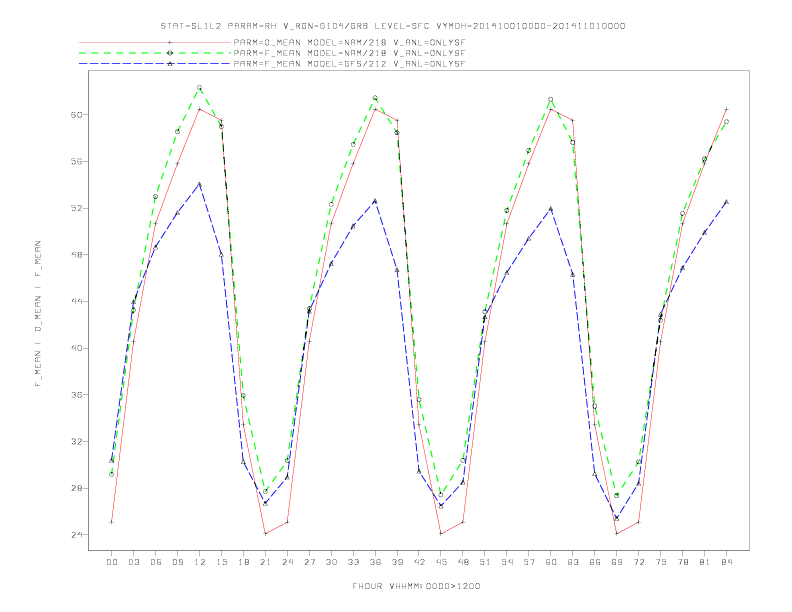Click the x-axis forecast hour label 33

pyautogui.click(x=353, y=562)
